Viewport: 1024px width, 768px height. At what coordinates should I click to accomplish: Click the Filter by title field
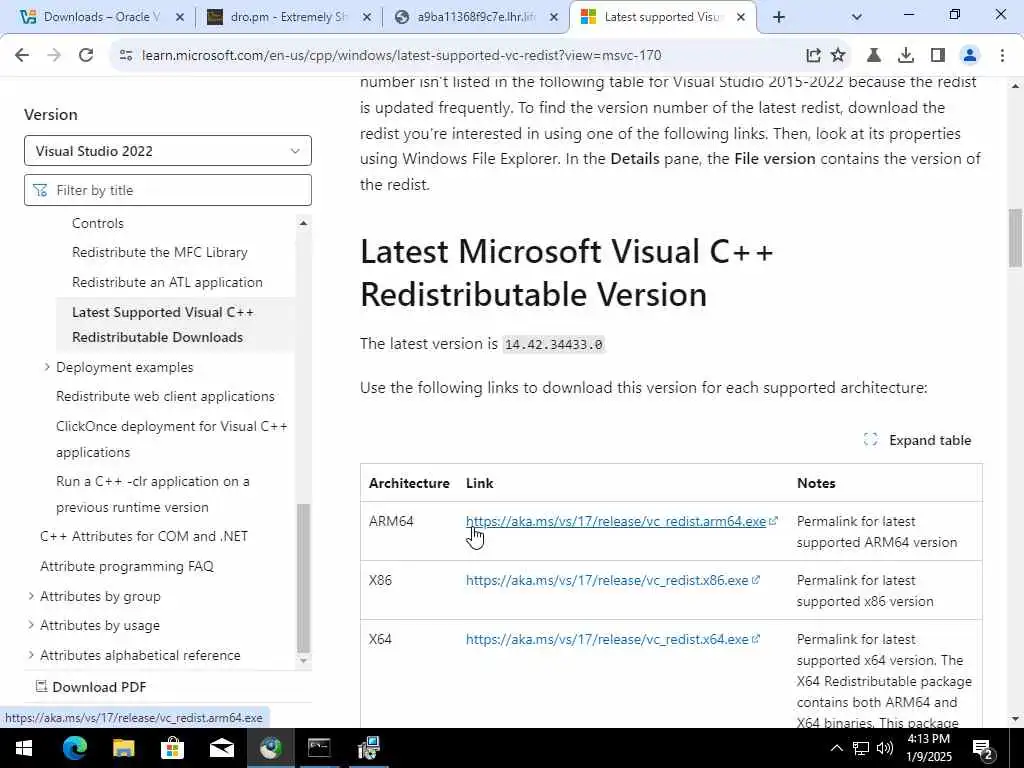168,190
